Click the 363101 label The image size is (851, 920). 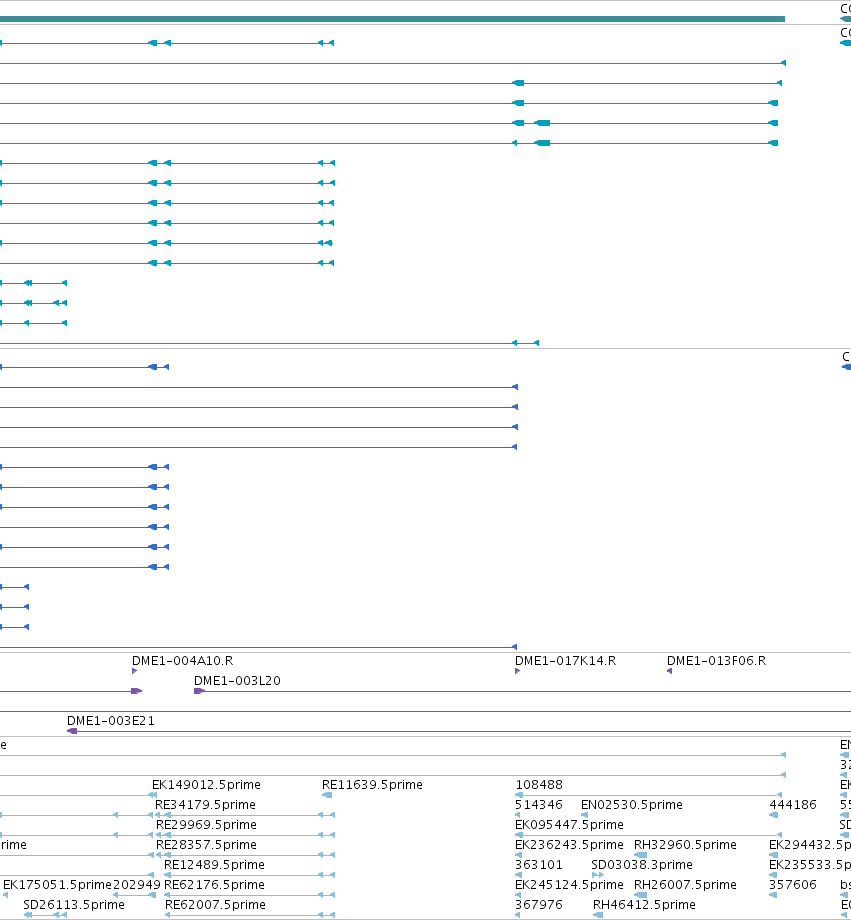coord(539,864)
